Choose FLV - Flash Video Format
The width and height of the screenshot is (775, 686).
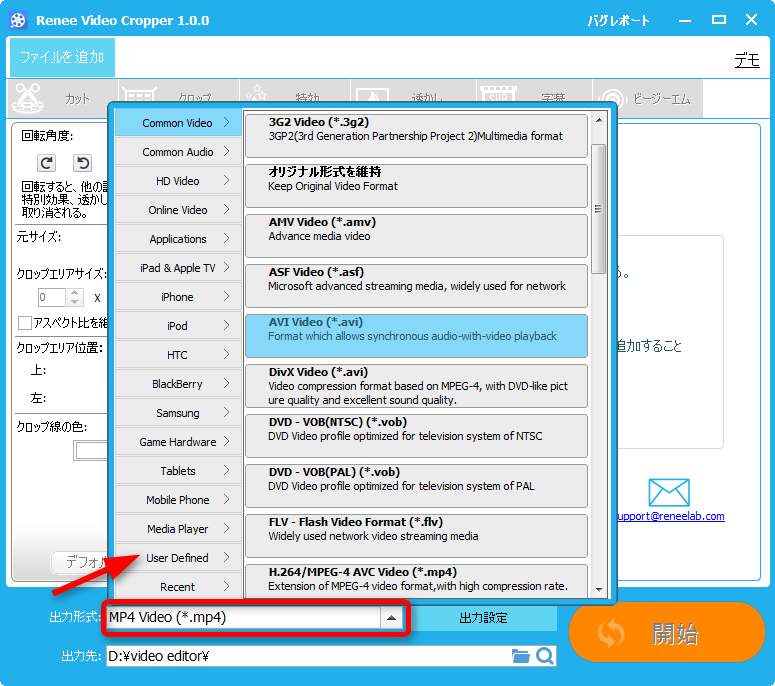[416, 535]
